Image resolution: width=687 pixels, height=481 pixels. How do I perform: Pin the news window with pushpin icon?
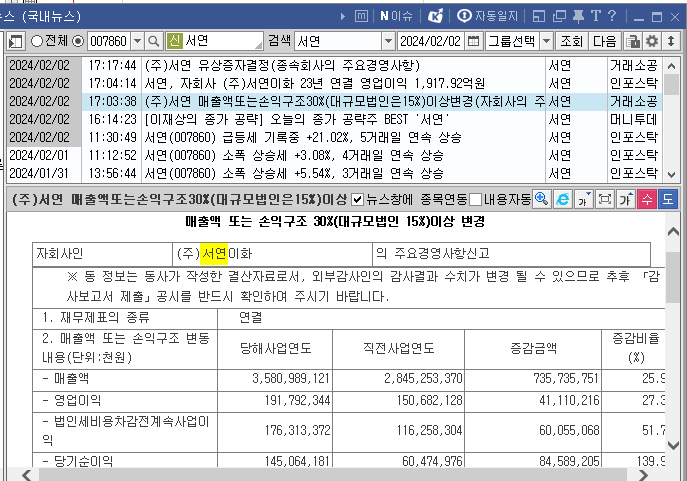point(578,17)
